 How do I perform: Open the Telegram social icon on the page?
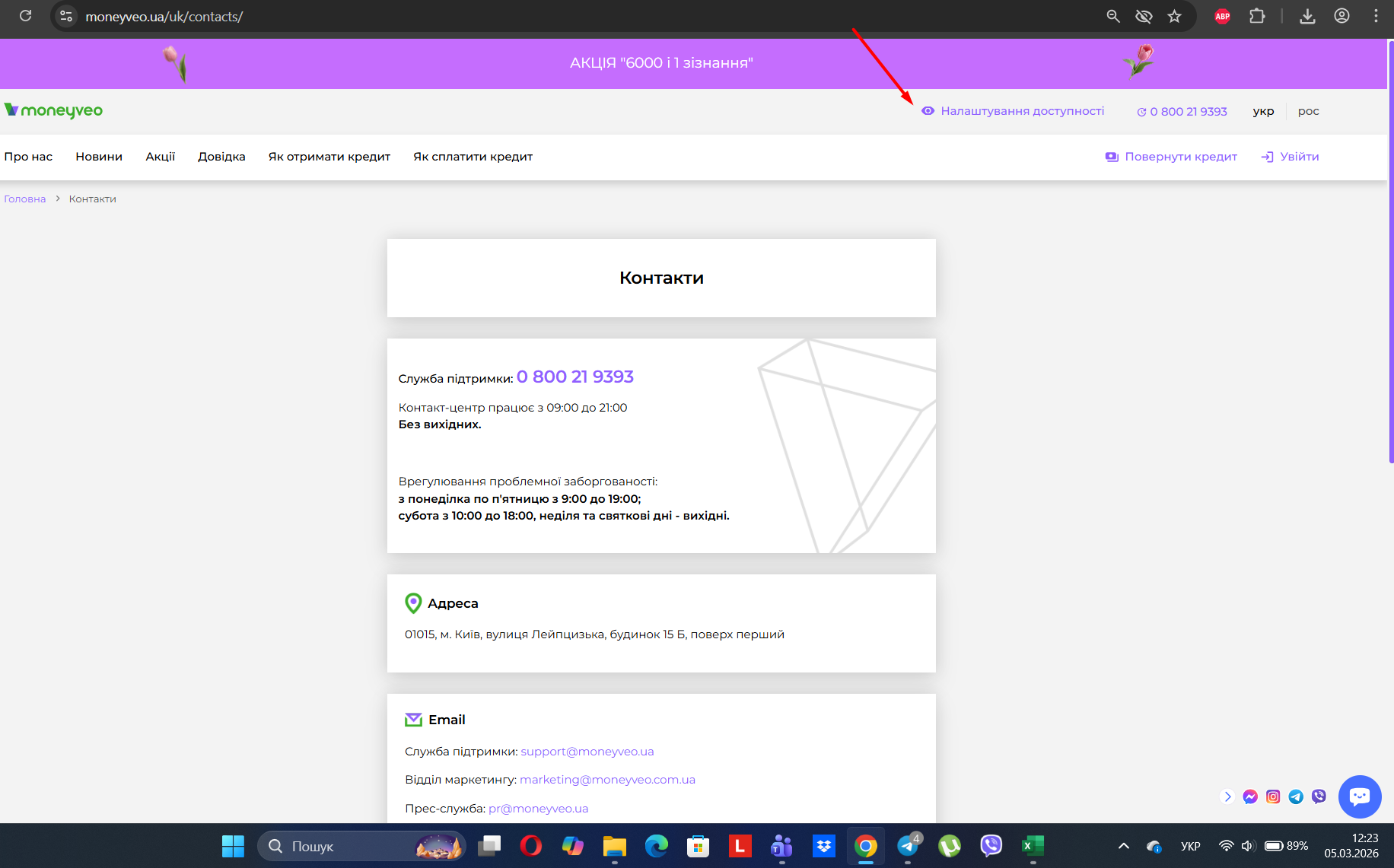[x=1296, y=796]
